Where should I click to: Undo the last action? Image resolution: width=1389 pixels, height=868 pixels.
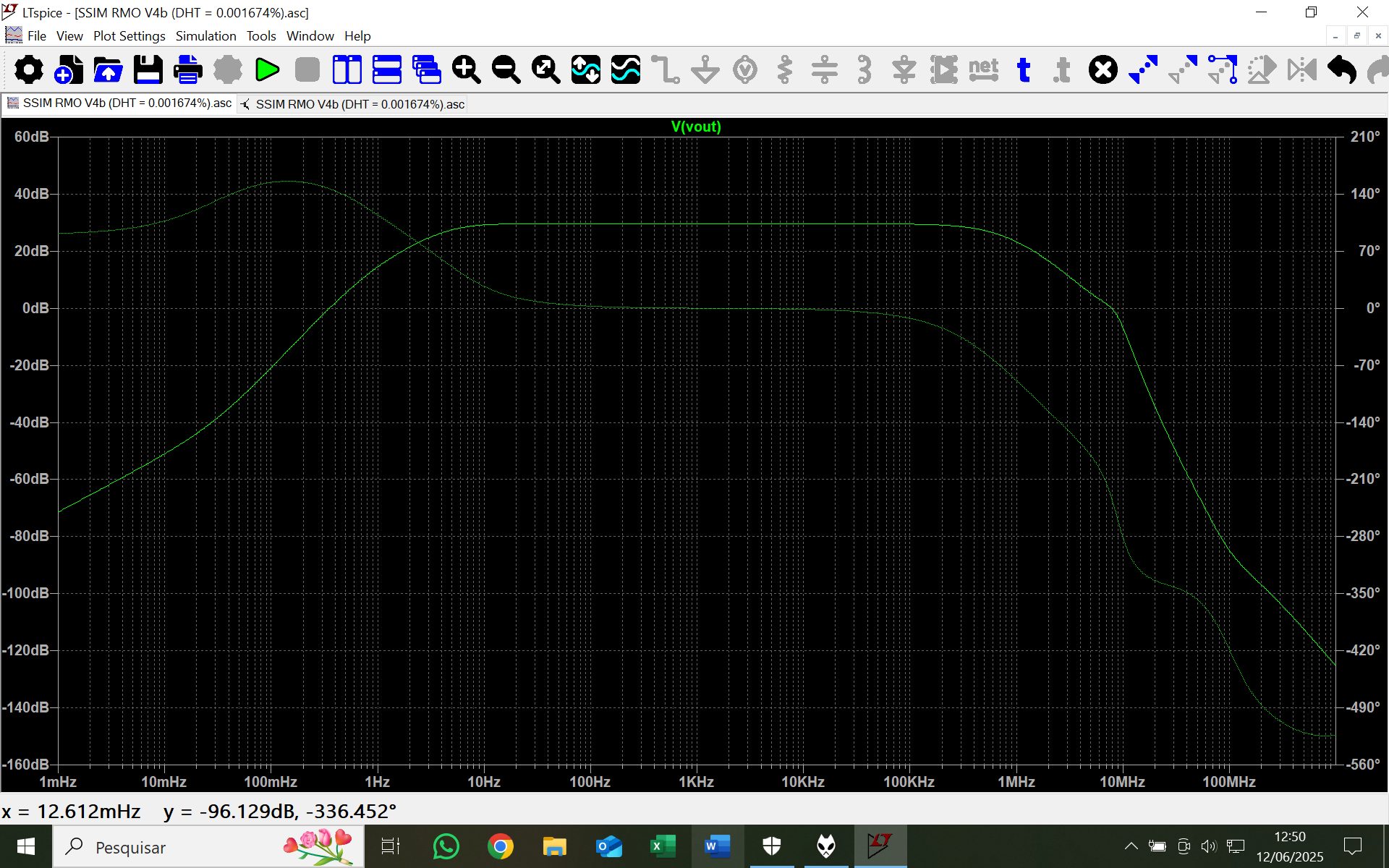coord(1342,70)
